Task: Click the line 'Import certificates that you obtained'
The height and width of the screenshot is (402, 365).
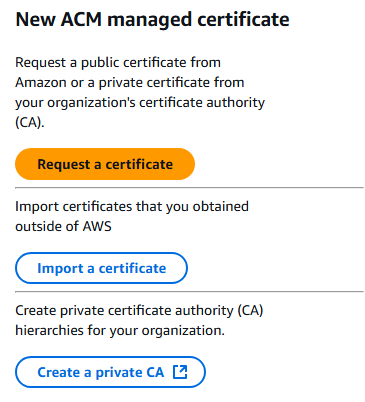Action: (x=132, y=206)
